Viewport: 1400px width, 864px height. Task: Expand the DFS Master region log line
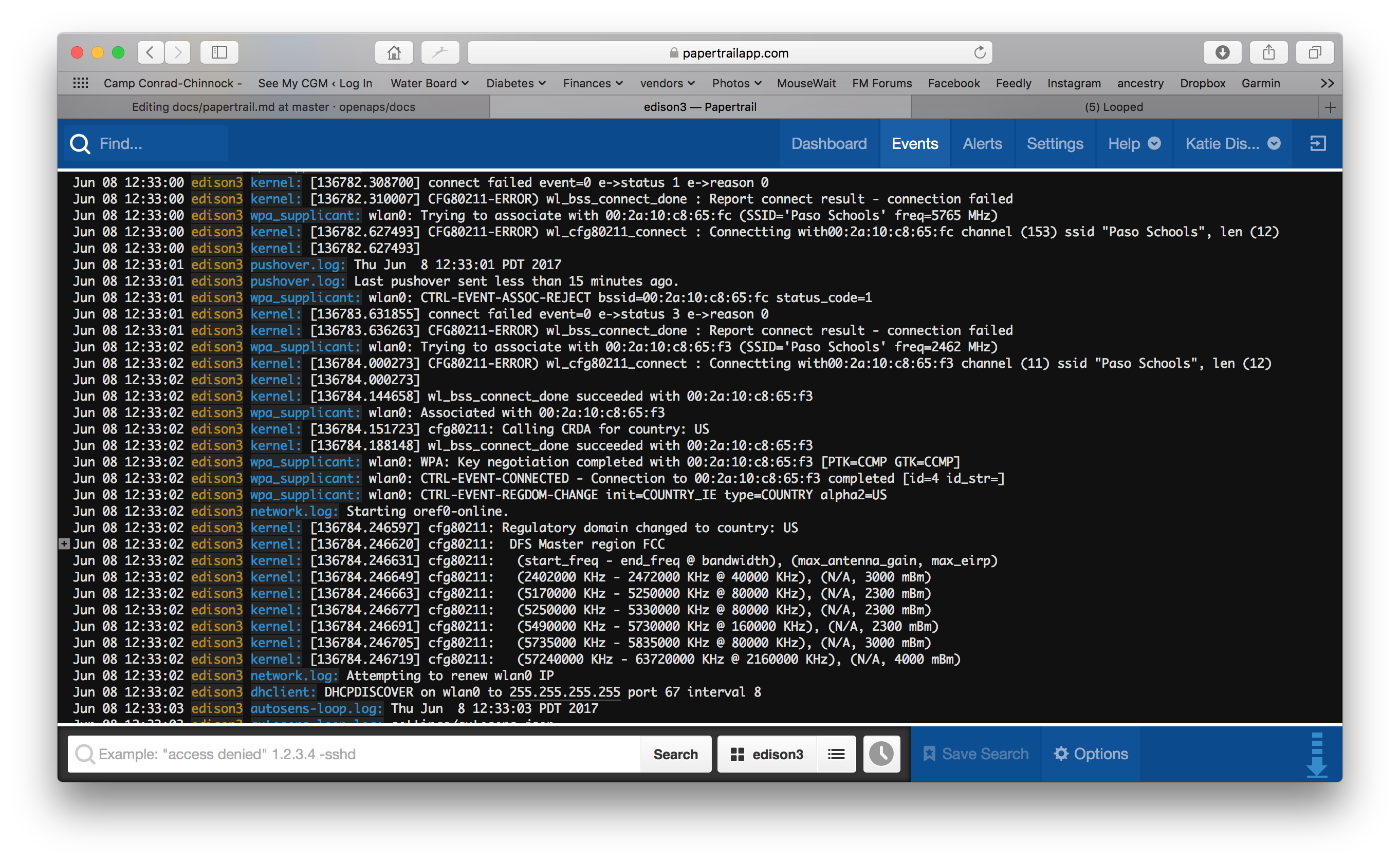click(x=64, y=544)
